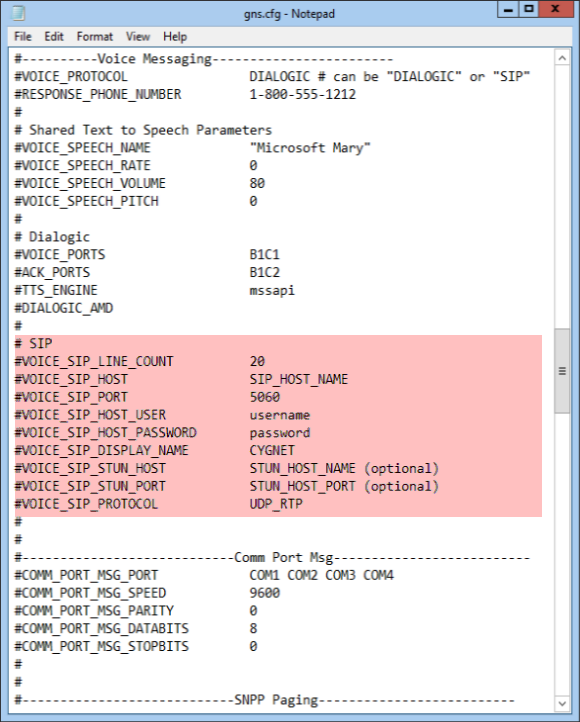Click the SIP_HOST_NAME value
Viewport: 580px width, 722px height.
click(x=299, y=379)
